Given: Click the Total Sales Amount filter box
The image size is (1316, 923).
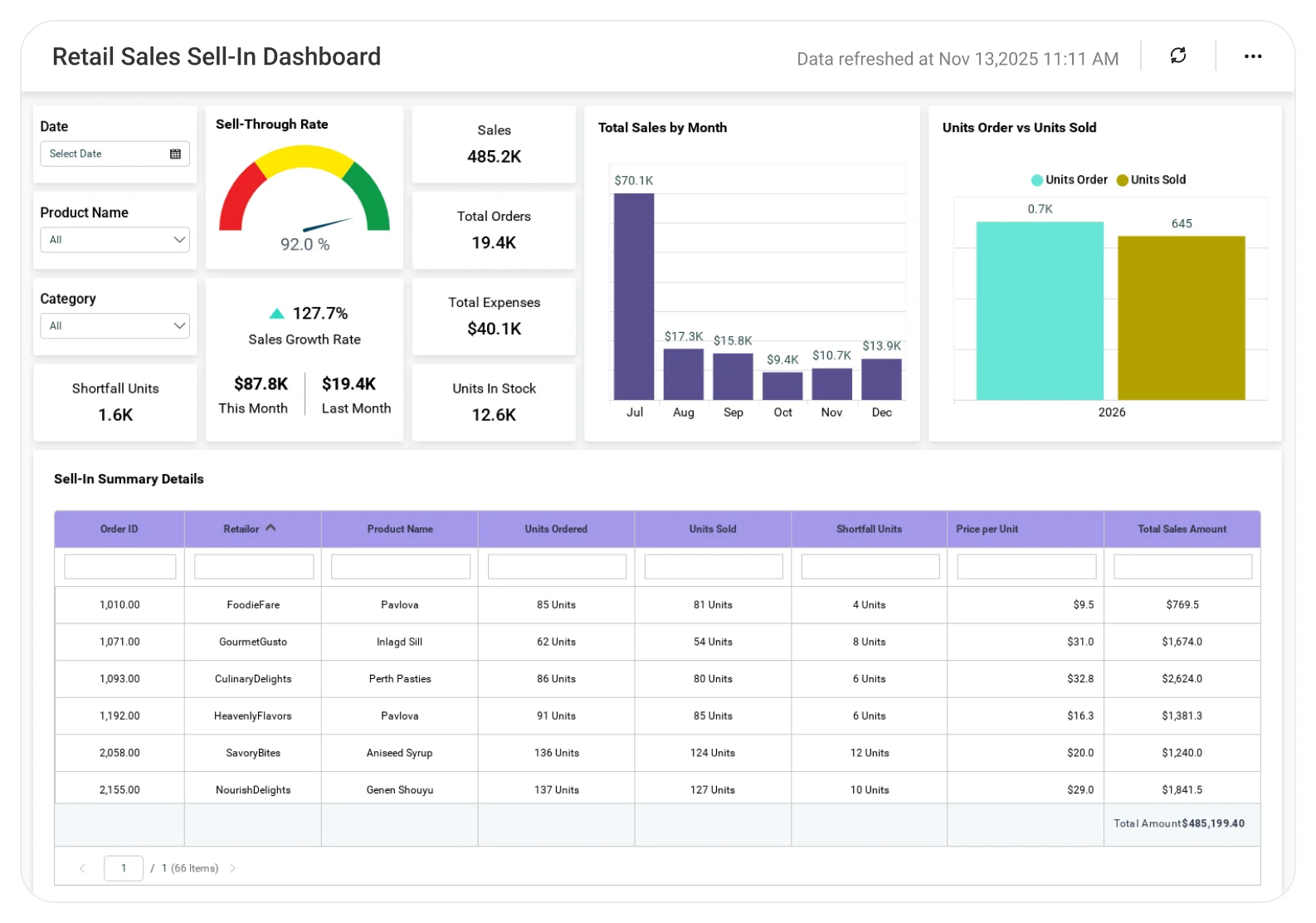Looking at the screenshot, I should [1183, 567].
